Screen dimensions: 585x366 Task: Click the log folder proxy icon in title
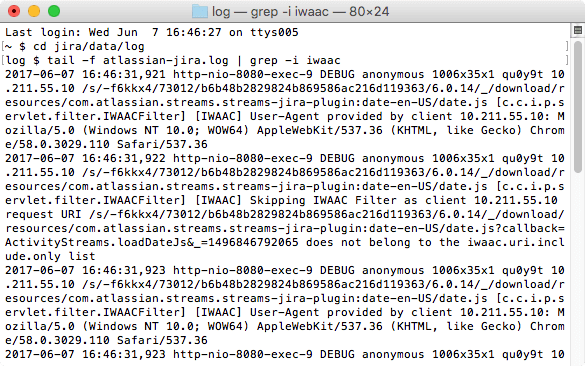coord(200,12)
